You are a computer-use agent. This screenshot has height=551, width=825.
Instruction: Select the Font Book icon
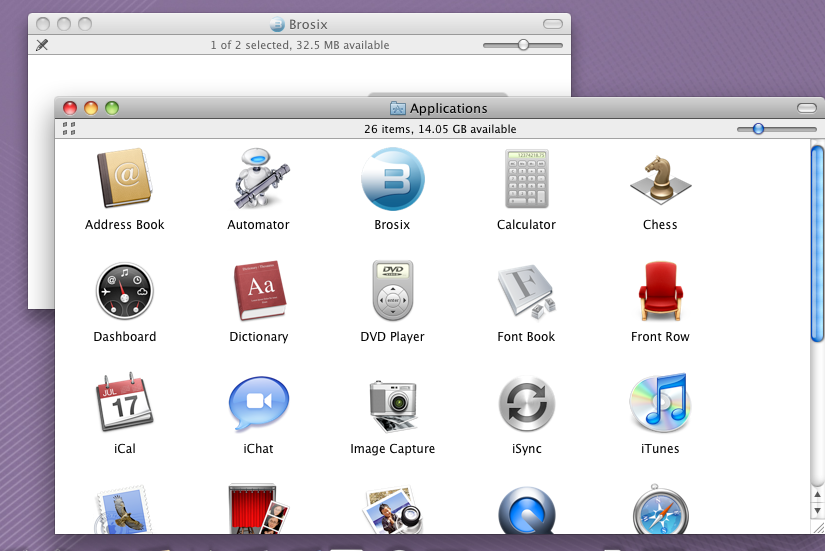[x=527, y=291]
